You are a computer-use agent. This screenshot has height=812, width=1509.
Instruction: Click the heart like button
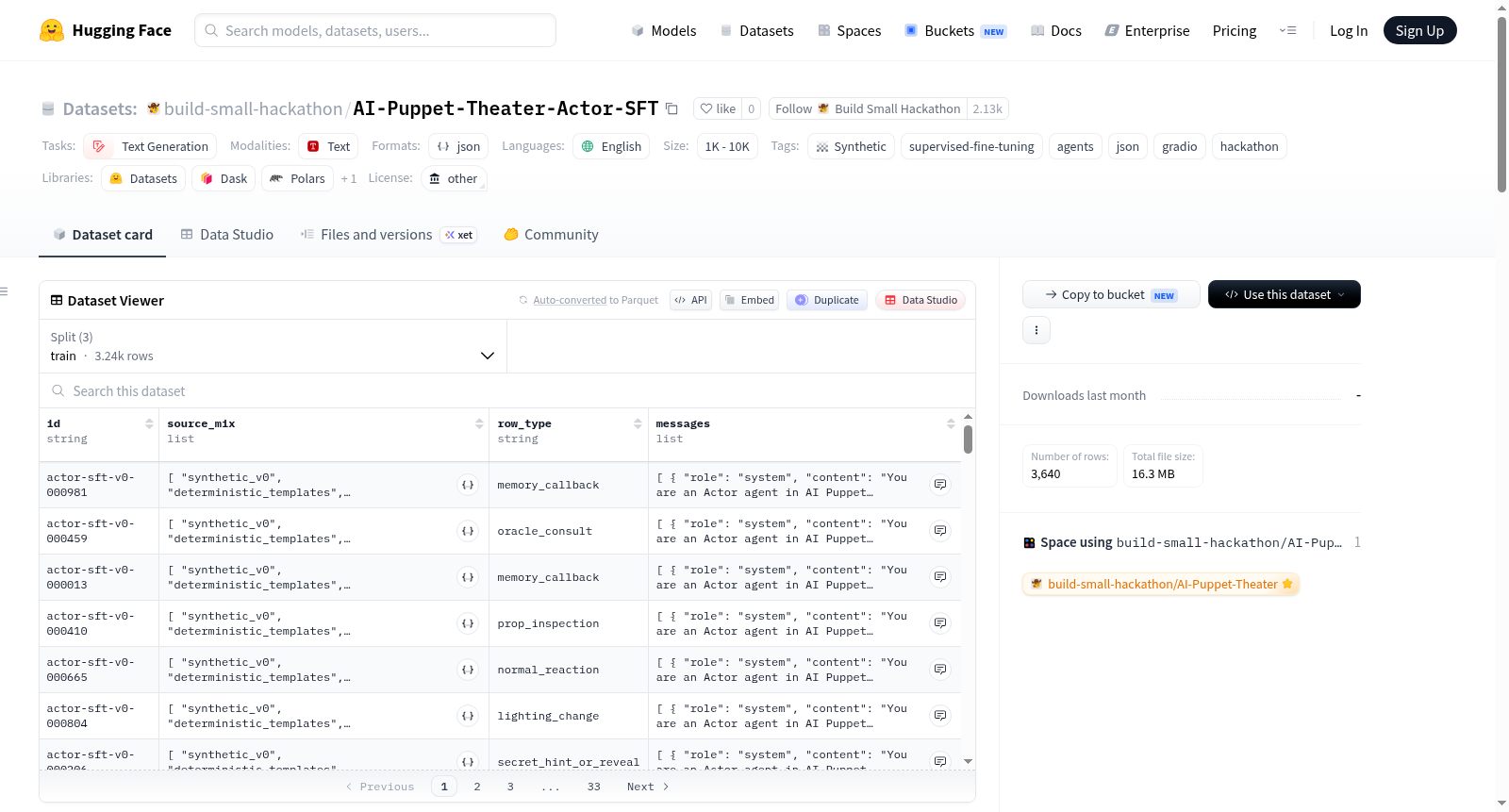(718, 108)
